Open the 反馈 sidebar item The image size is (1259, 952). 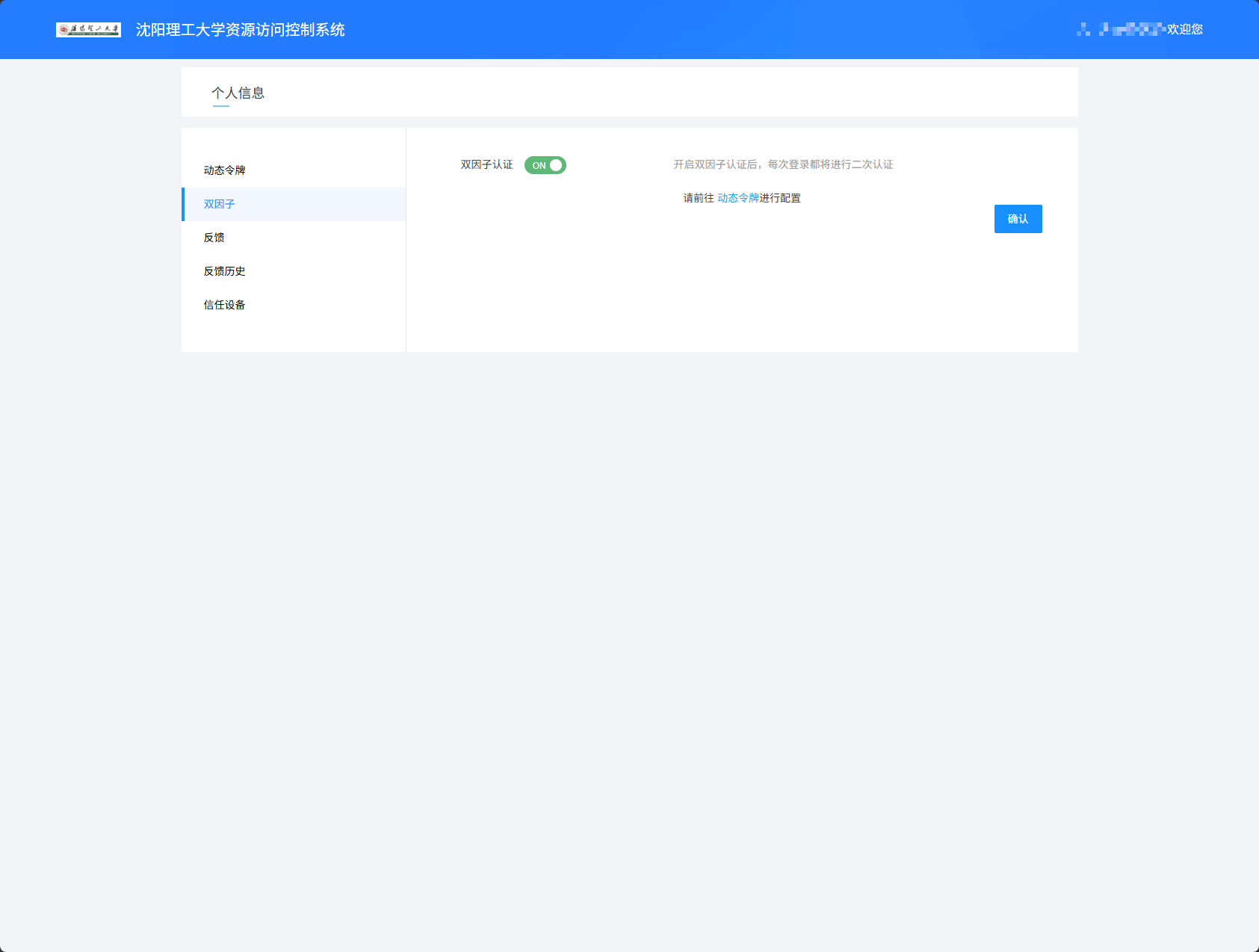294,238
